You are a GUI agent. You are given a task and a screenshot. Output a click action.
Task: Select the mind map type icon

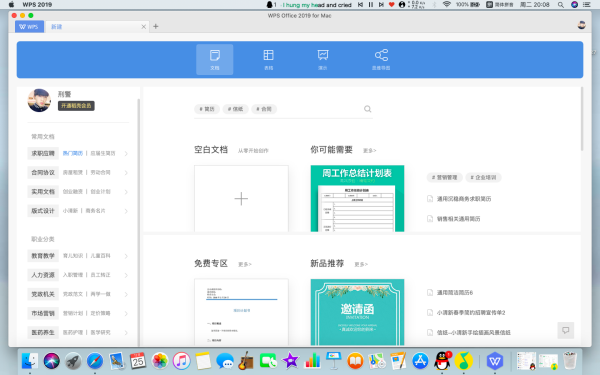point(381,59)
